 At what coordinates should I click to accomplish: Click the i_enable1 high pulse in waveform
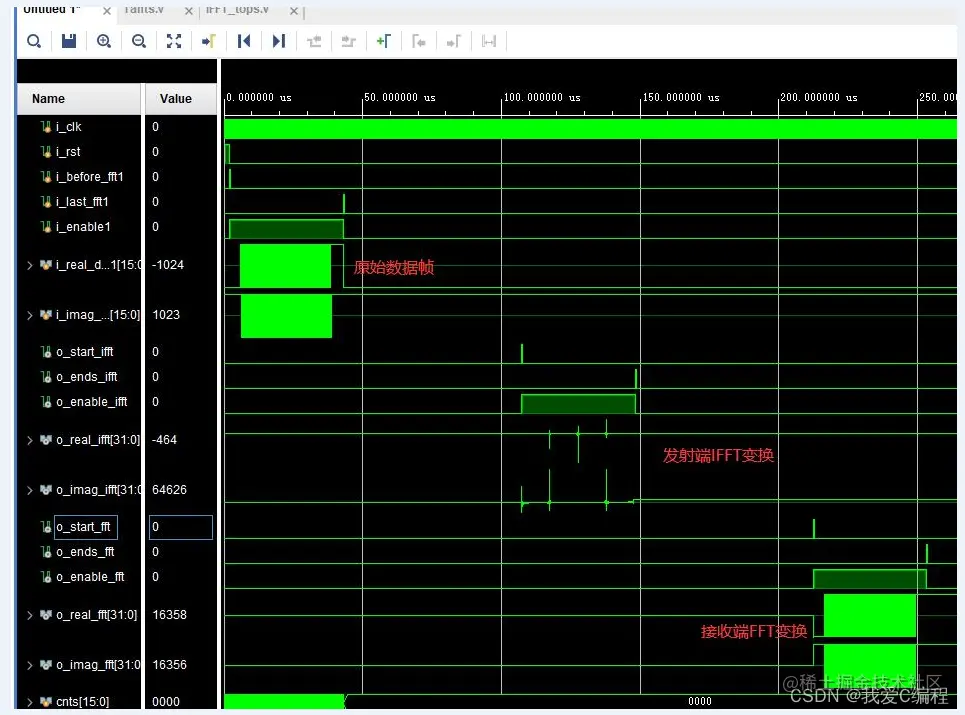coord(286,229)
